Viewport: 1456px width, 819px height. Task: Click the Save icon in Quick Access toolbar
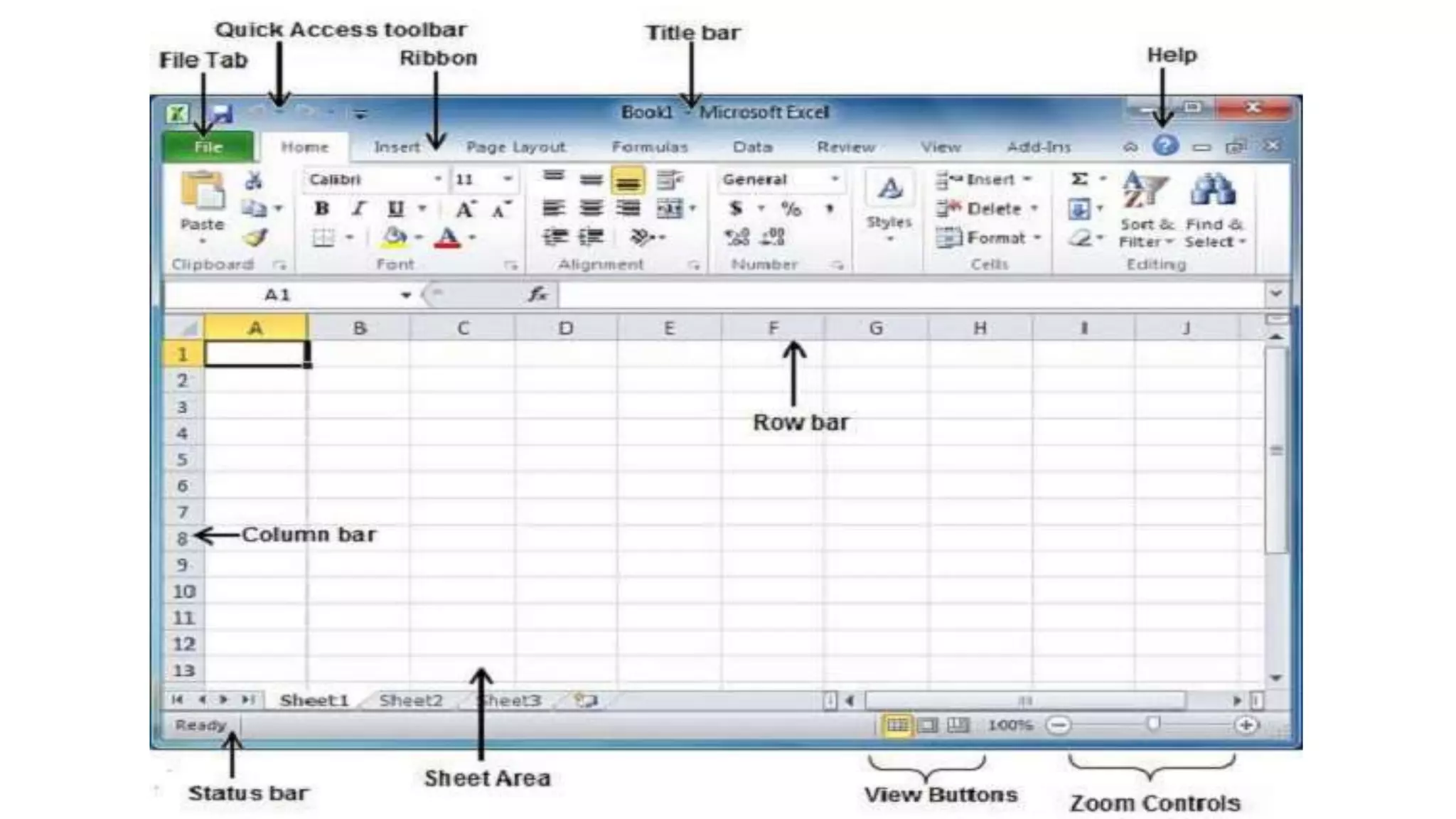223,113
